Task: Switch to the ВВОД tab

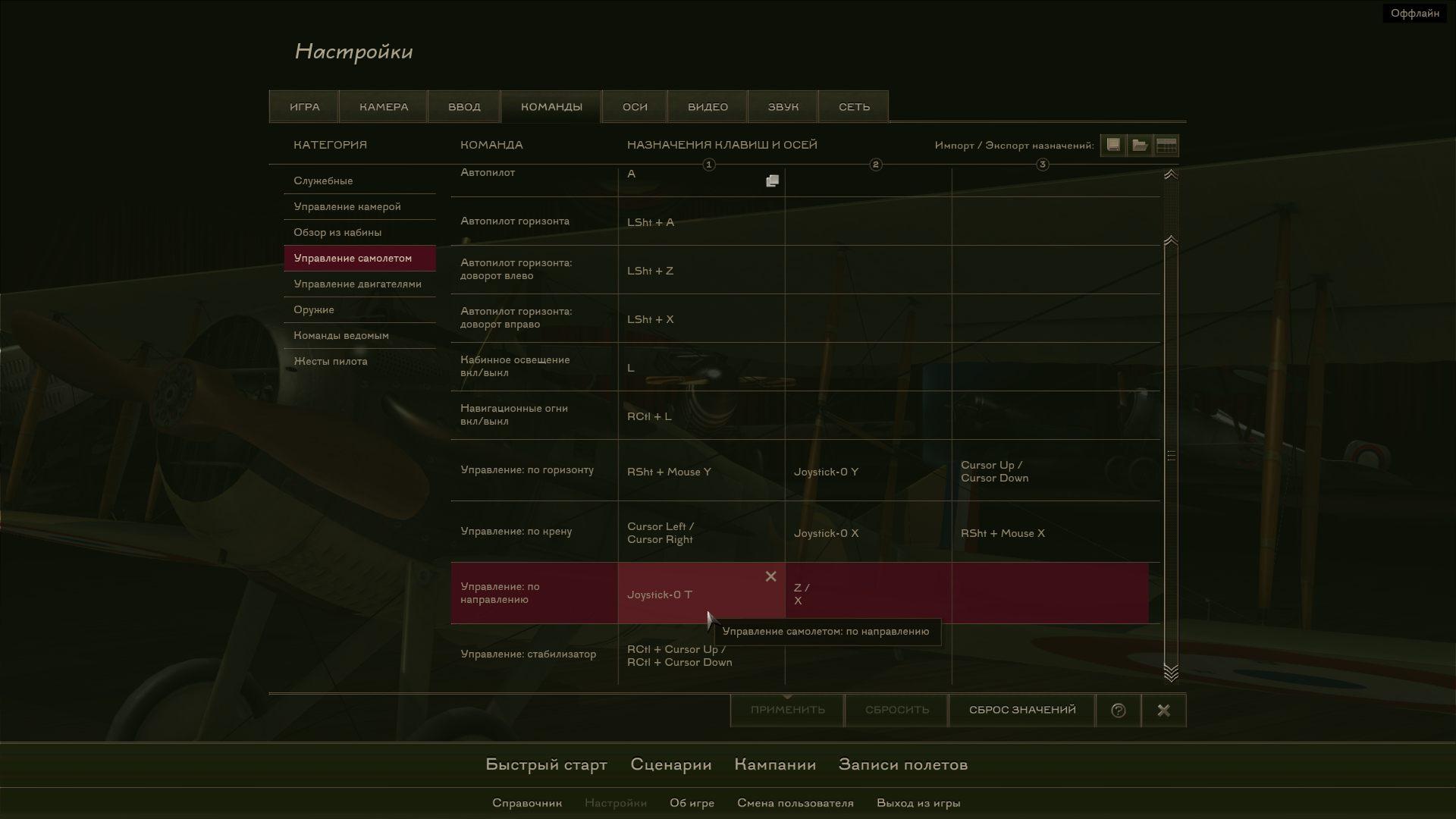Action: click(464, 107)
